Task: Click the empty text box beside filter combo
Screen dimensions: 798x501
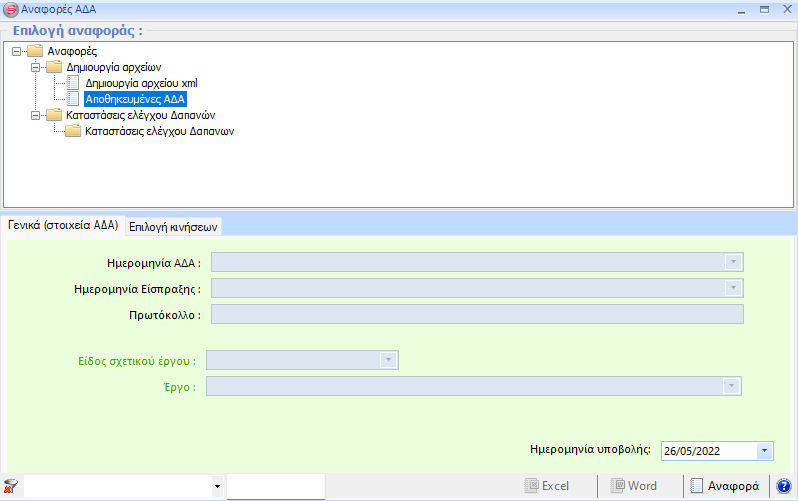Action: pos(275,487)
